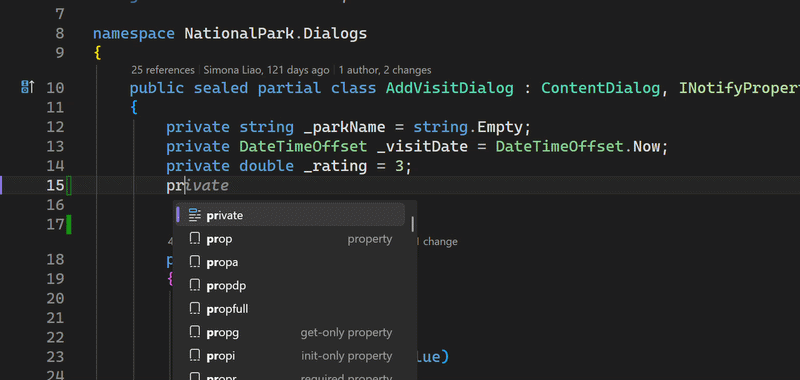Click the 'init-only property' description text

tap(347, 356)
